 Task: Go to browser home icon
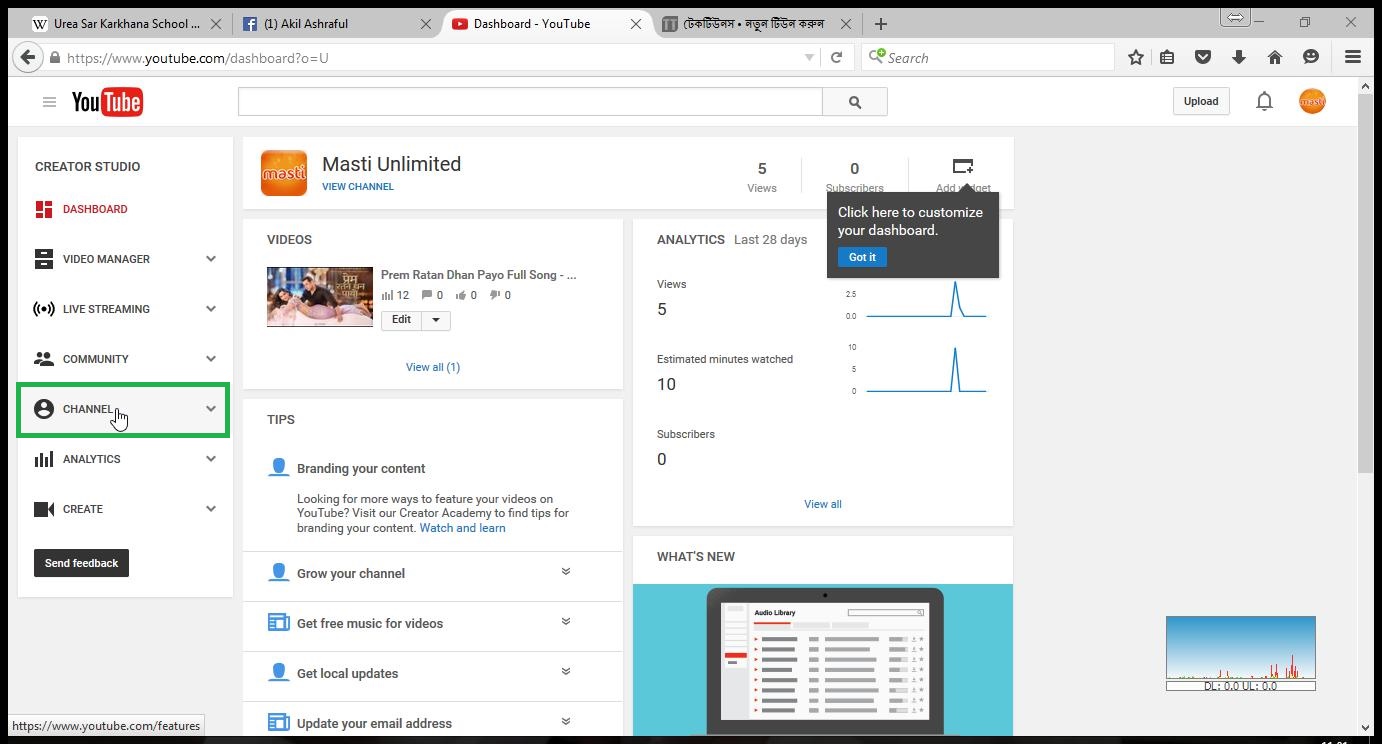point(1275,58)
